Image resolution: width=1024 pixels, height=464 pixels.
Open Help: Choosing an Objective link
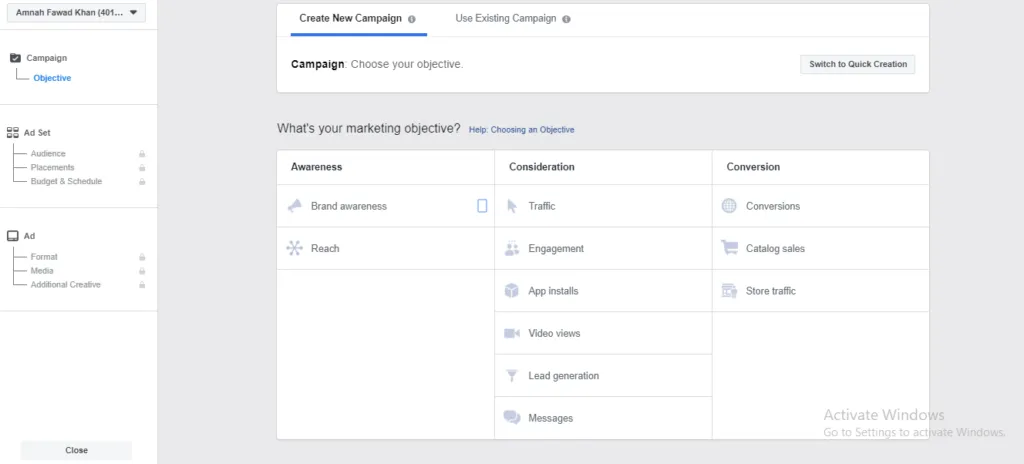coord(521,129)
